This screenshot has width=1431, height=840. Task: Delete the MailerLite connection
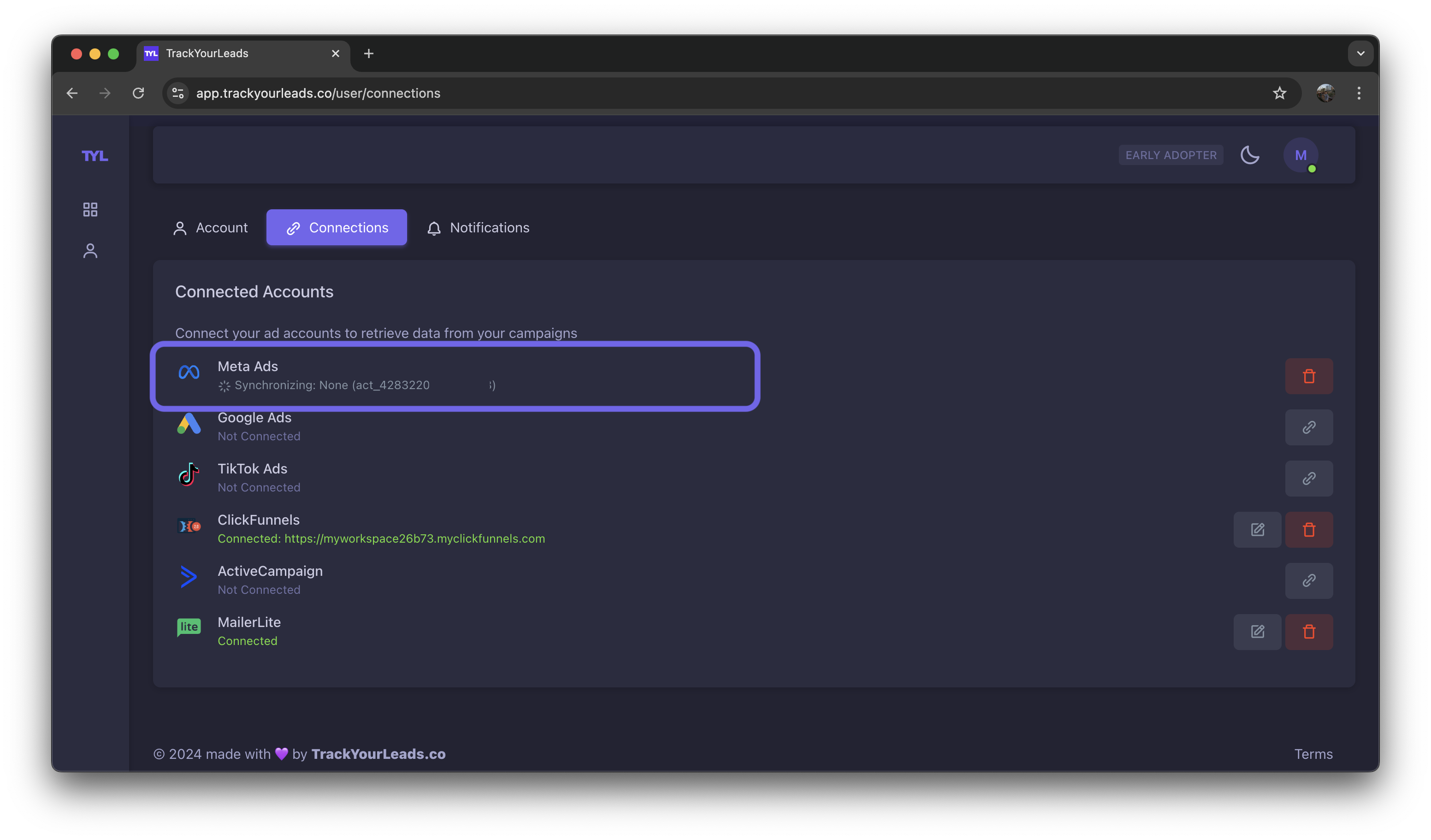(1309, 632)
